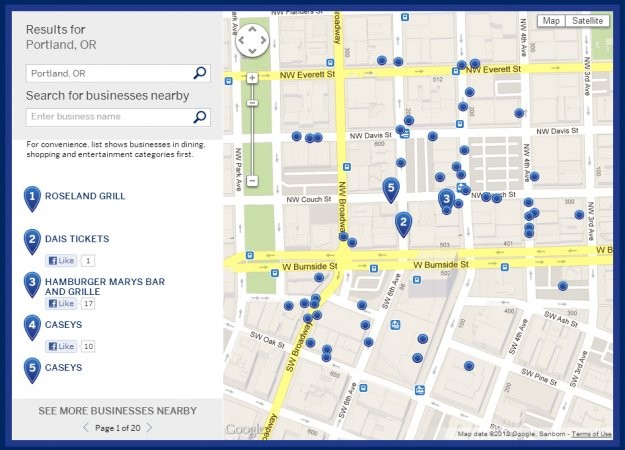Click the zoom slider handle

pyautogui.click(x=252, y=103)
